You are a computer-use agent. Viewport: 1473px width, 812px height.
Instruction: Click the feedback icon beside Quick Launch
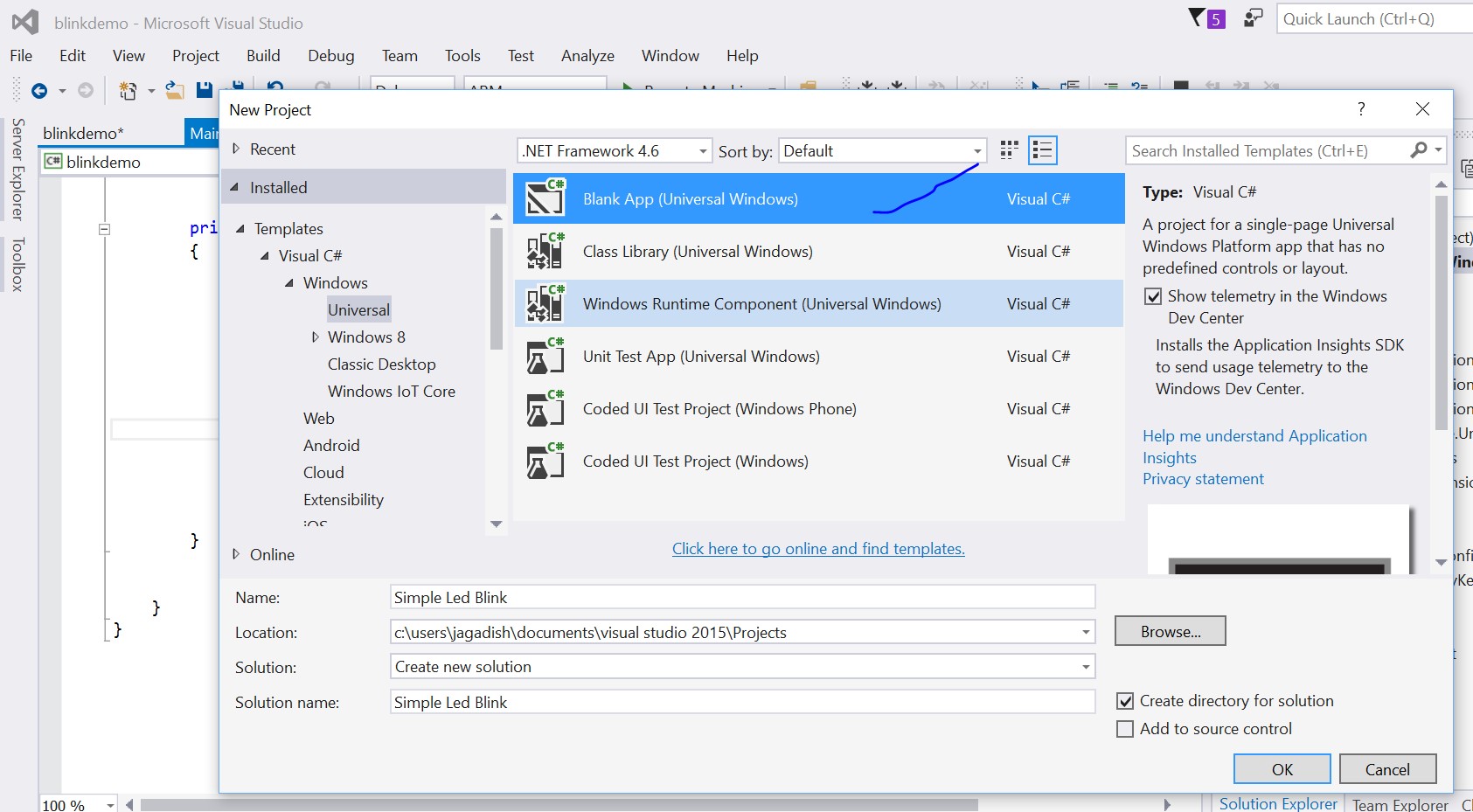(1254, 18)
